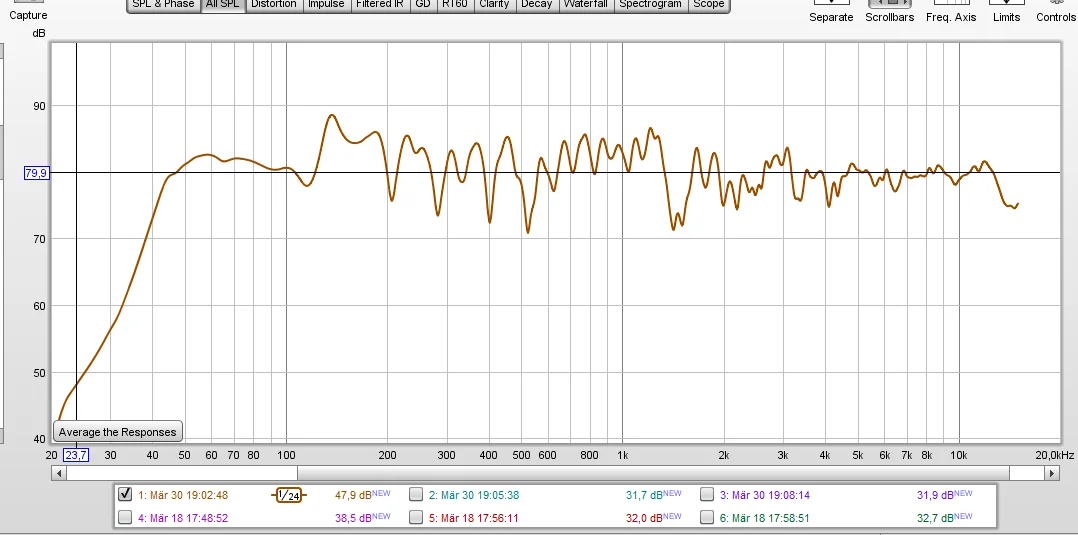Switch to the SPL & Phase tab

pyautogui.click(x=164, y=5)
